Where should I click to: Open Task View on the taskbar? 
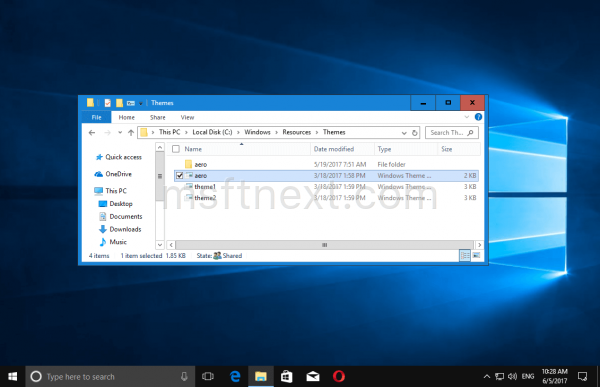[x=208, y=377]
